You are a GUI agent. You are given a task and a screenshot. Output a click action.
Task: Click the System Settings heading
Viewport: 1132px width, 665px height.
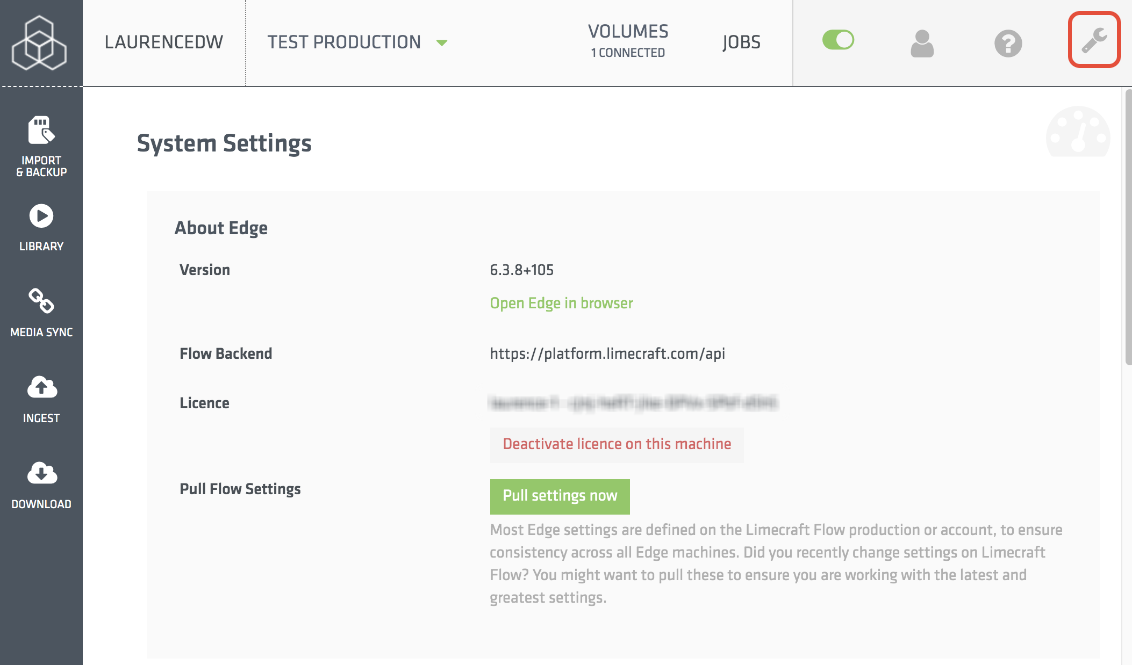coord(224,144)
